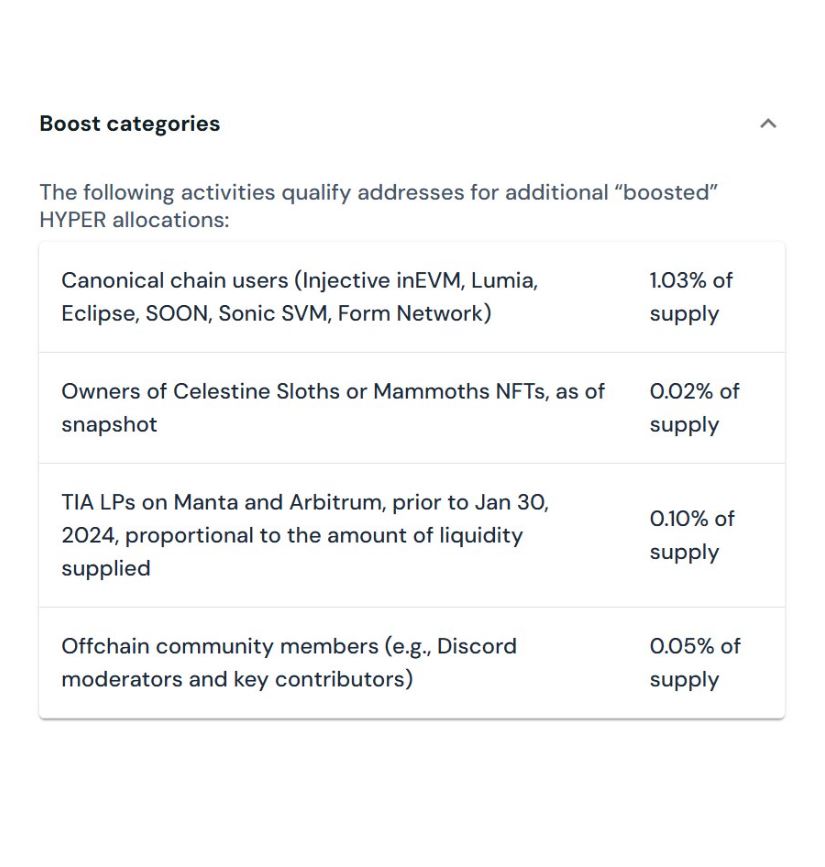Click 'HYPER allocations:' text
The height and width of the screenshot is (867, 825).
[x=134, y=220]
